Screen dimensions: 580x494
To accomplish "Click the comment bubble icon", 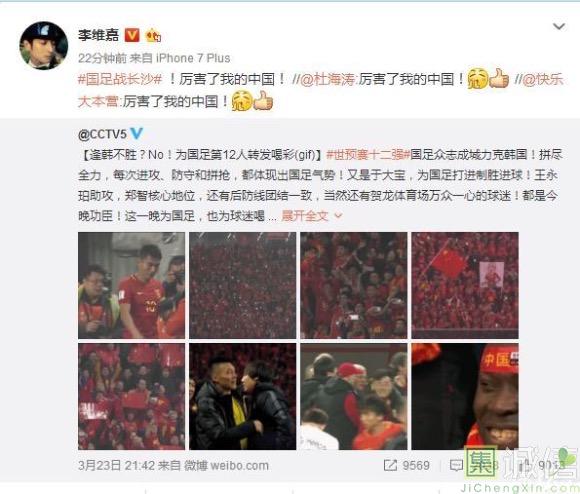I will [x=456, y=466].
